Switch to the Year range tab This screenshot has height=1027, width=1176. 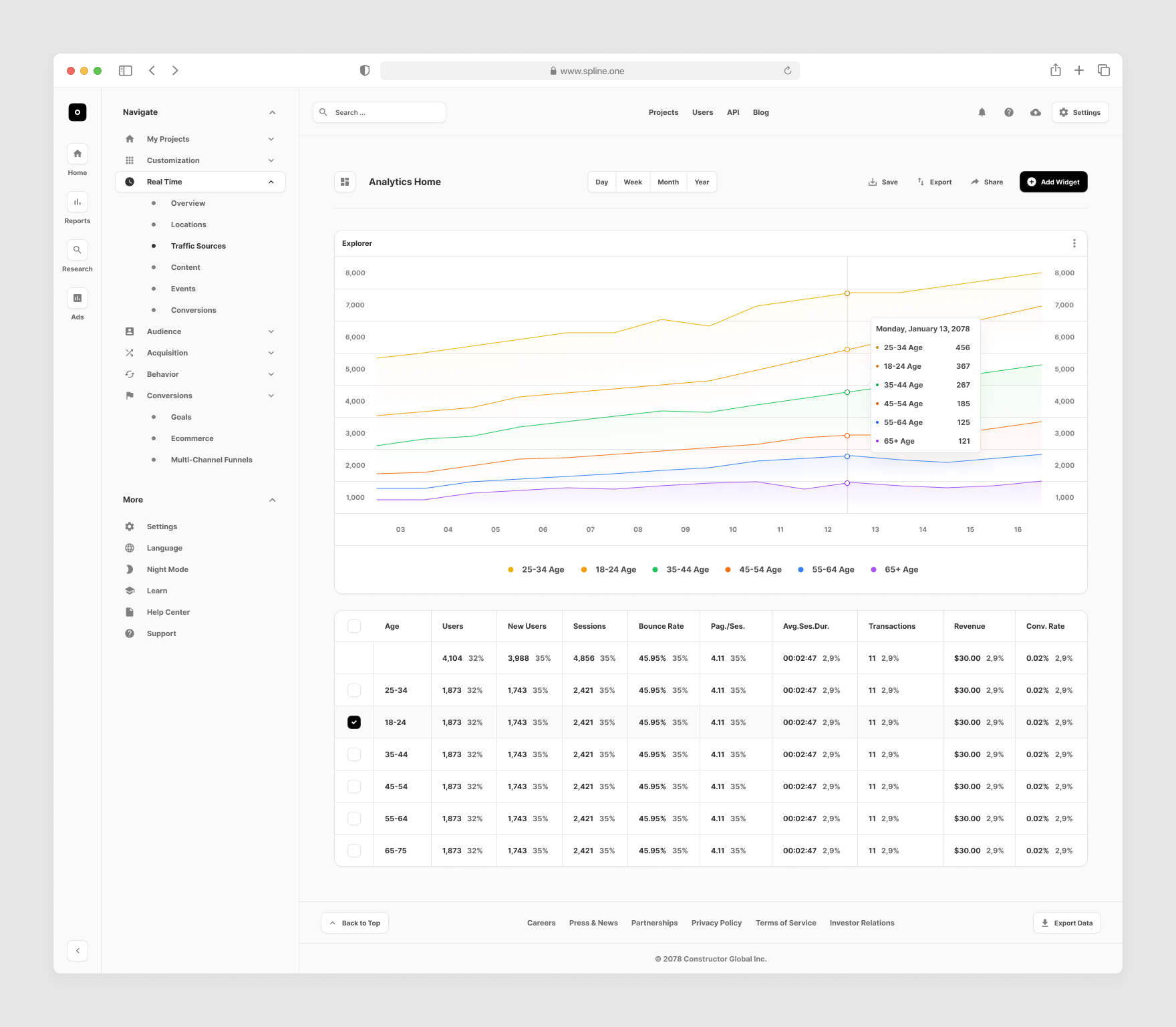point(702,182)
